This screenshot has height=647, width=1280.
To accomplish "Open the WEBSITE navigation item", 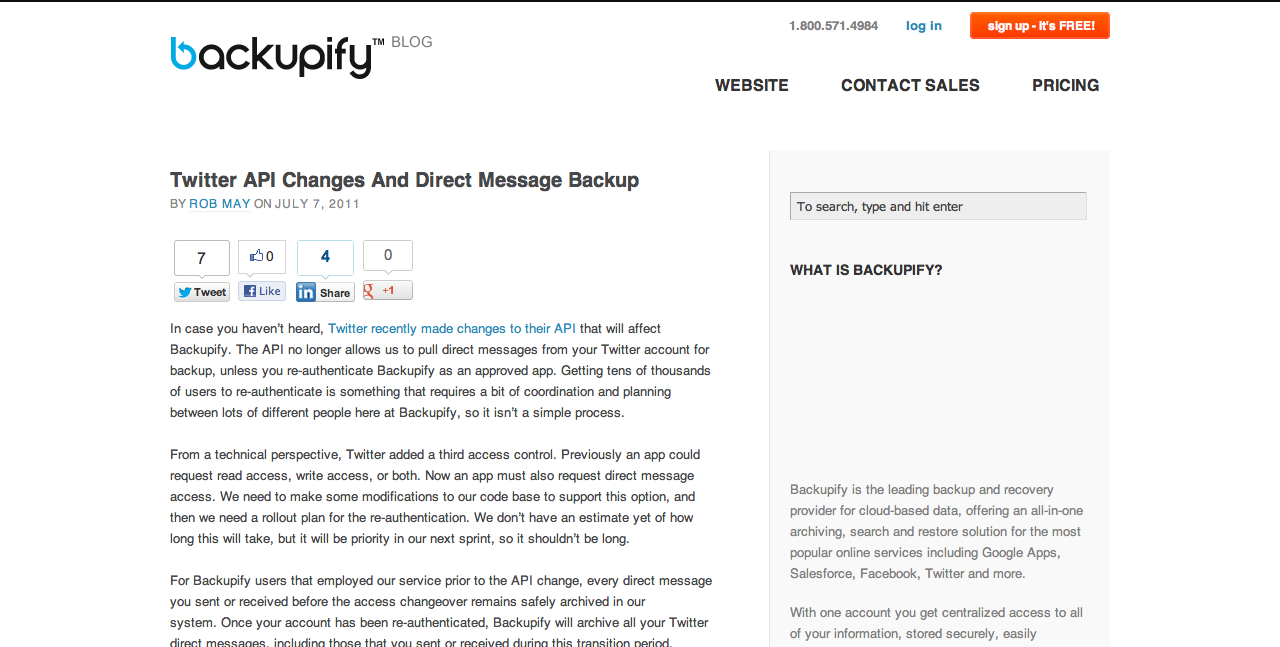I will 752,86.
